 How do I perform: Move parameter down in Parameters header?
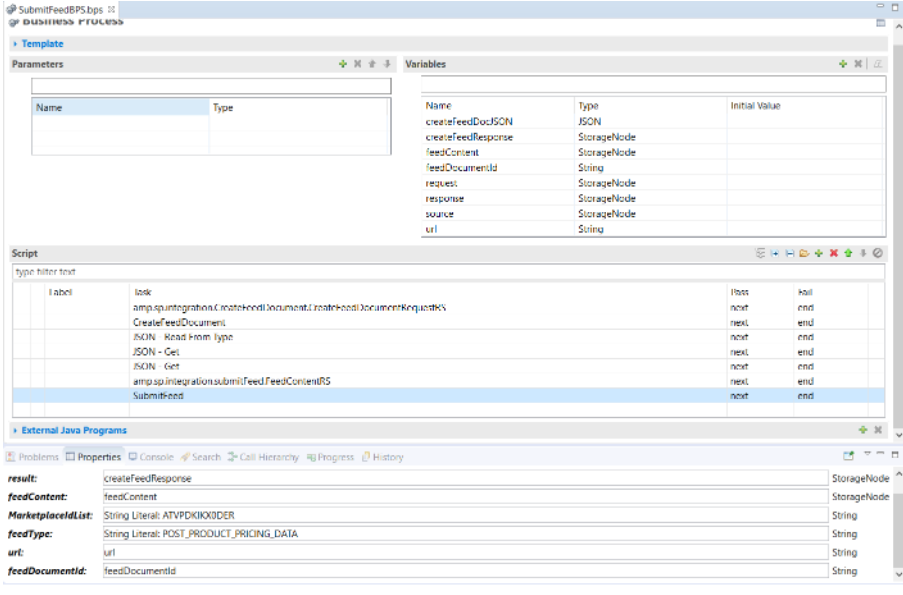pyautogui.click(x=387, y=64)
